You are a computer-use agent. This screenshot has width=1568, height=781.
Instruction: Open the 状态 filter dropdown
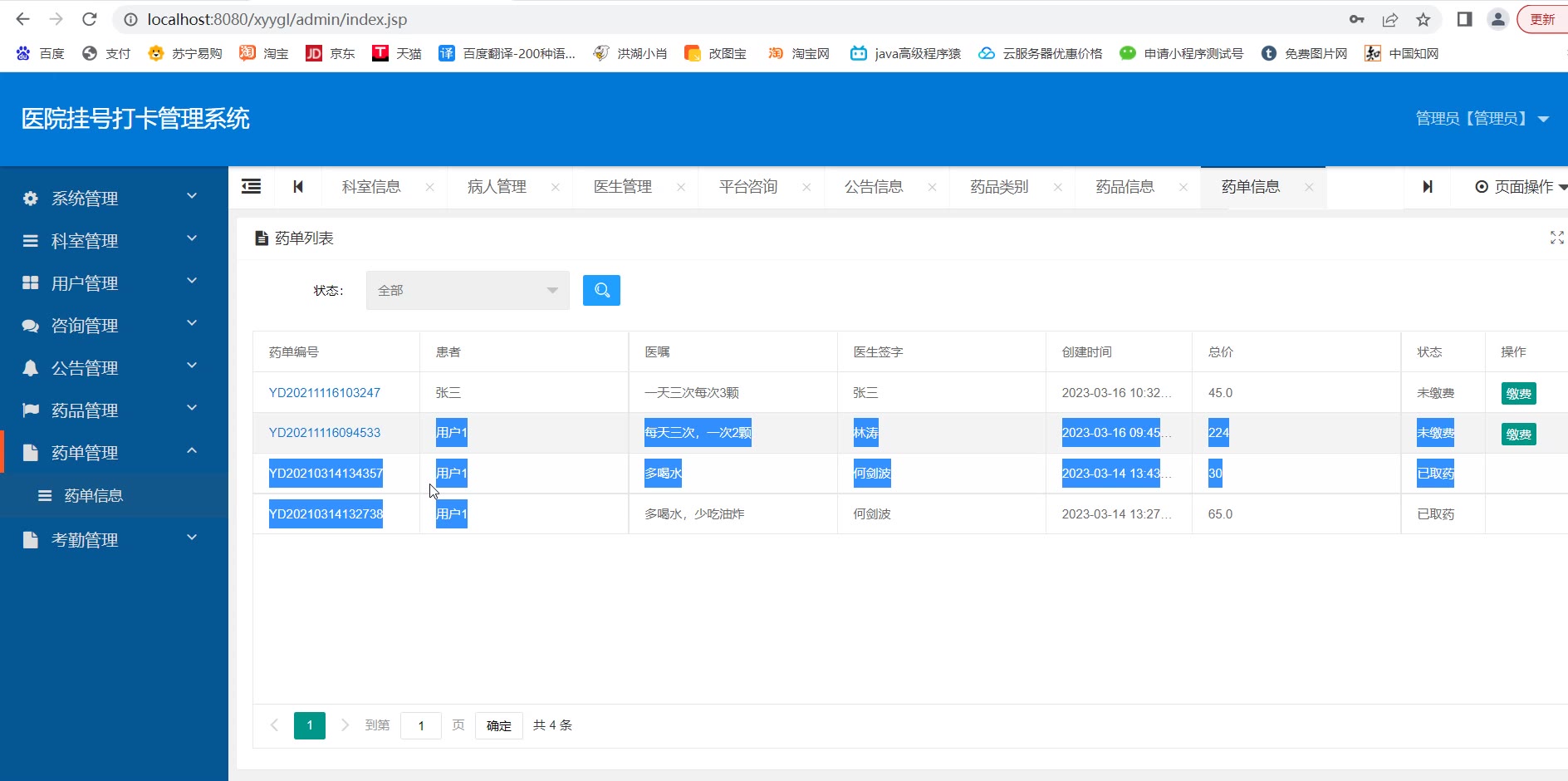point(468,290)
